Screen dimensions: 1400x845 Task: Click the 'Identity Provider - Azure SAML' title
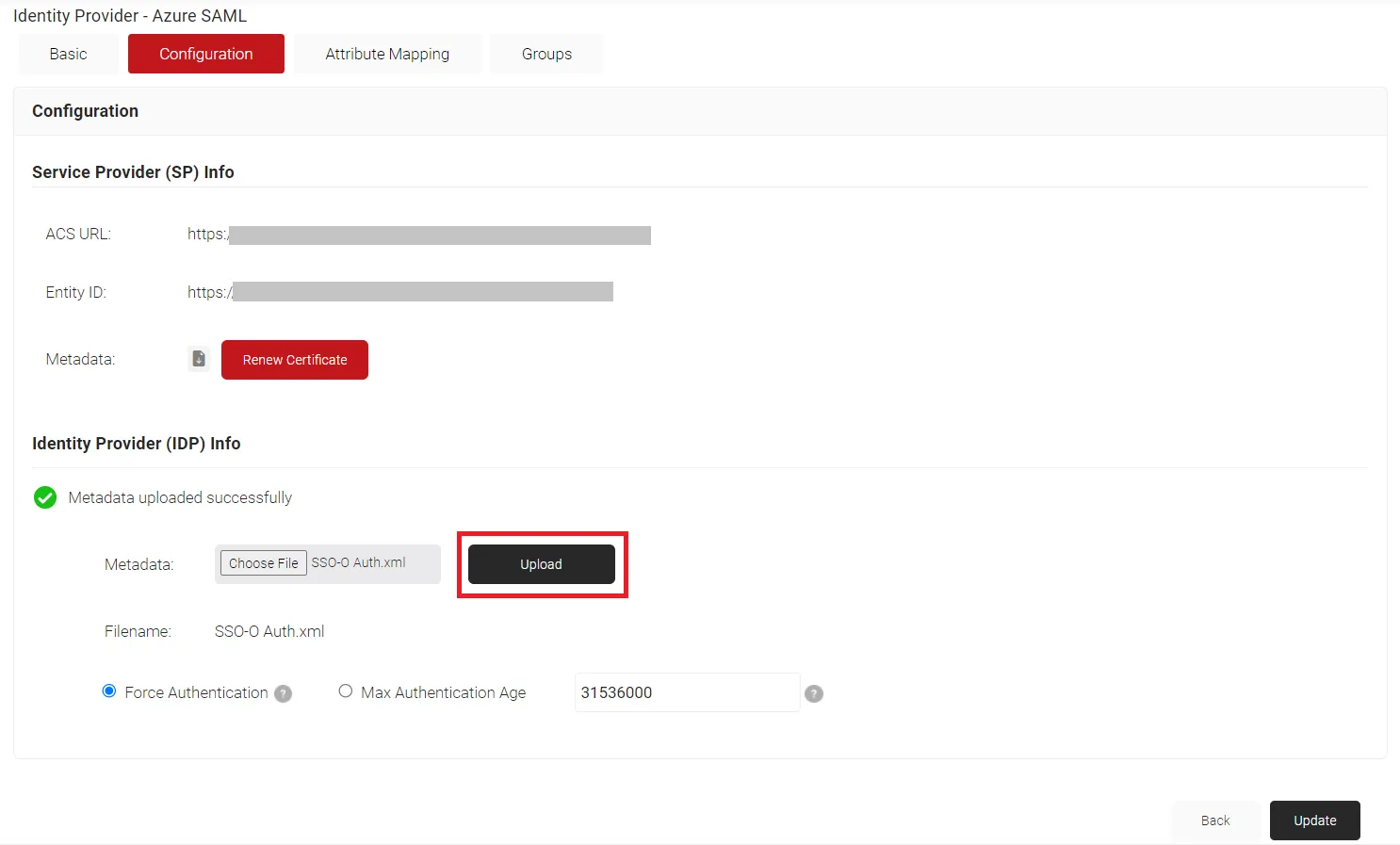130,16
